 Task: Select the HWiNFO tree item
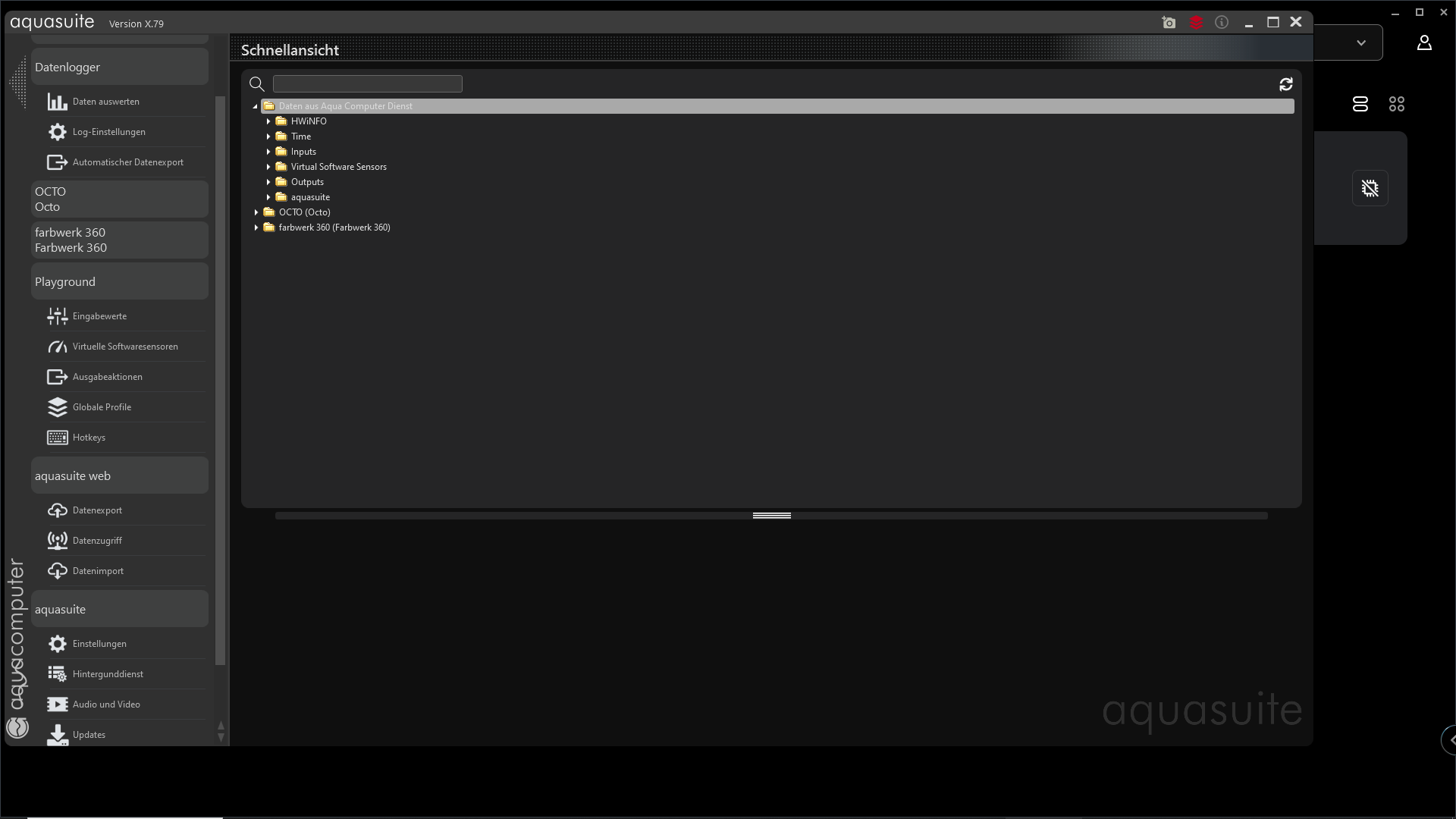(x=309, y=121)
